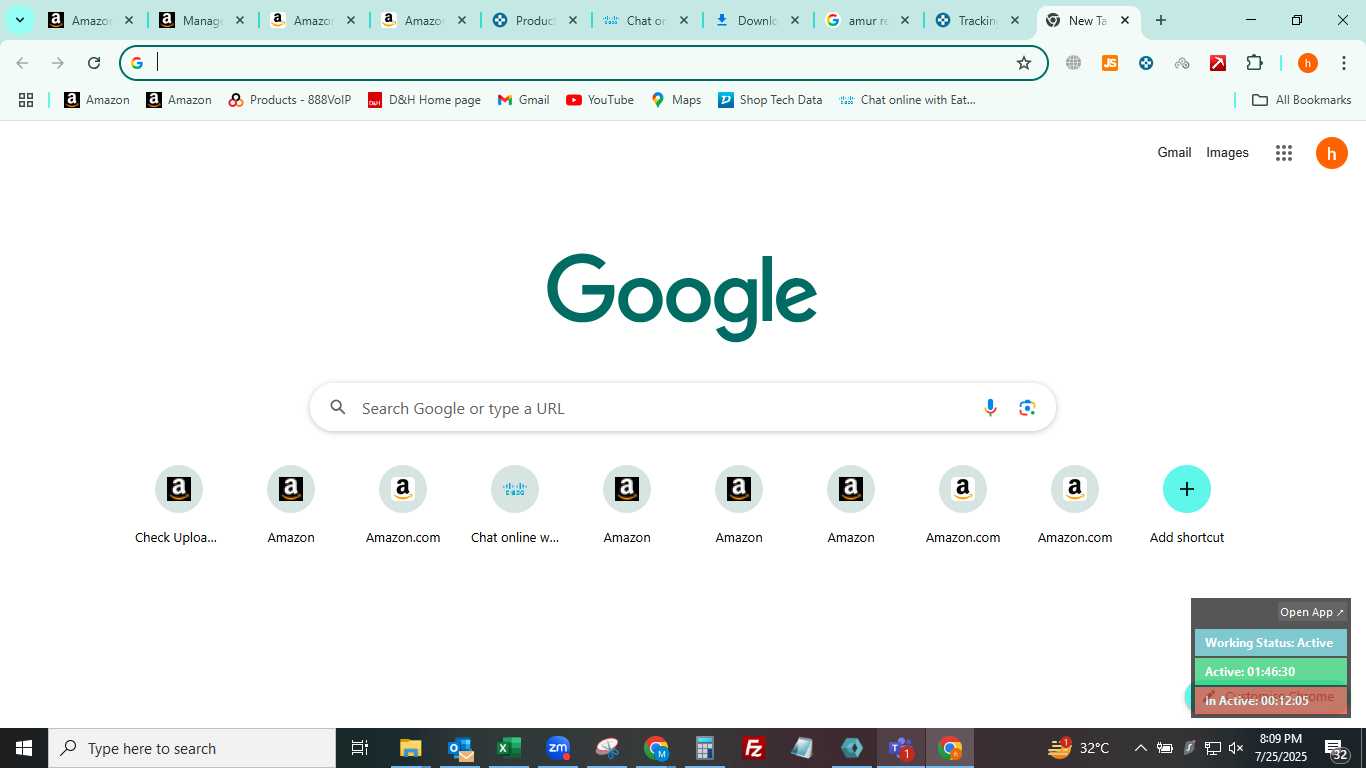This screenshot has height=768, width=1366.
Task: Search by image with Lens
Action: 1027,408
